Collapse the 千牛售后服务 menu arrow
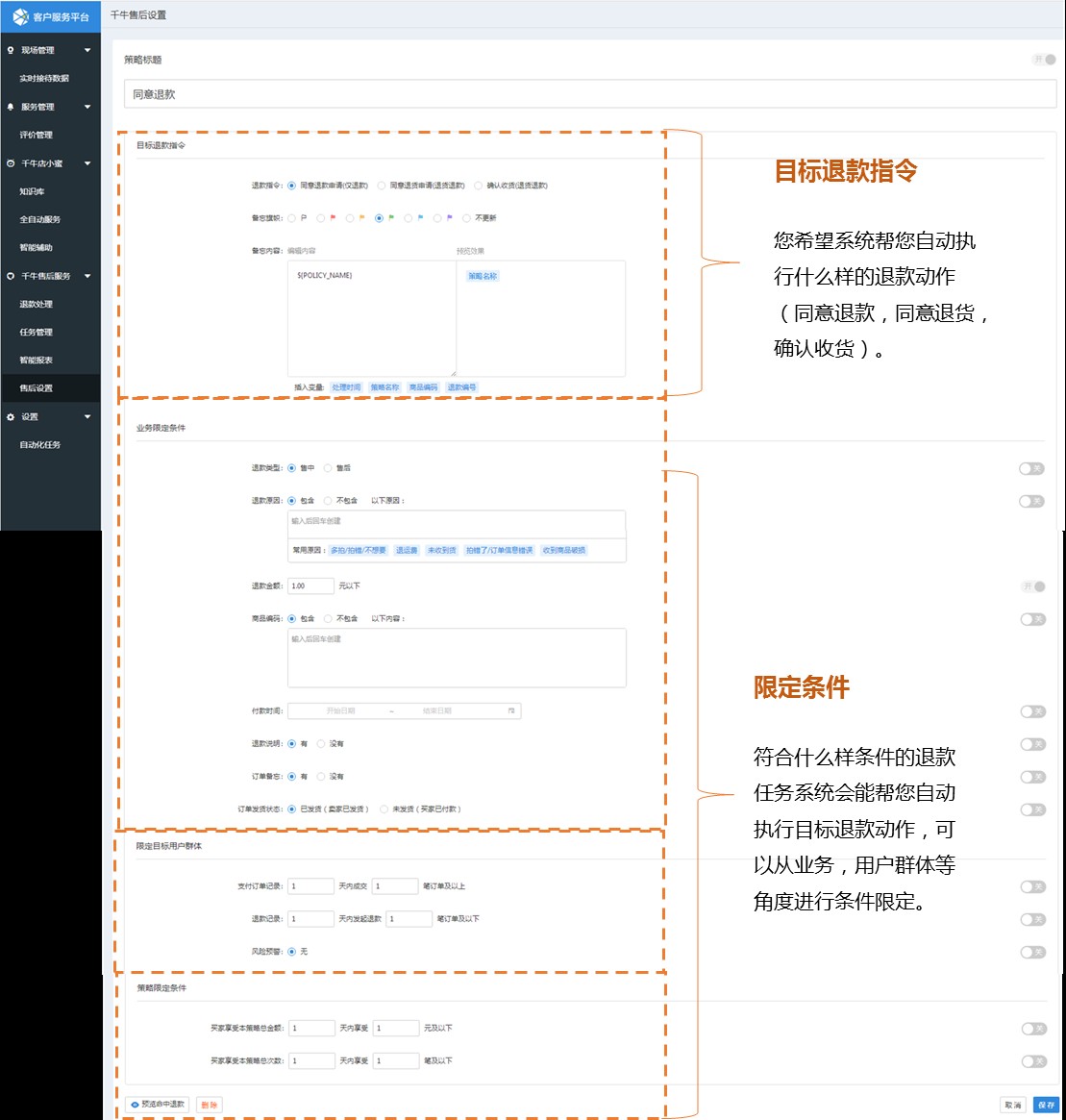1066x1120 pixels. (x=87, y=276)
